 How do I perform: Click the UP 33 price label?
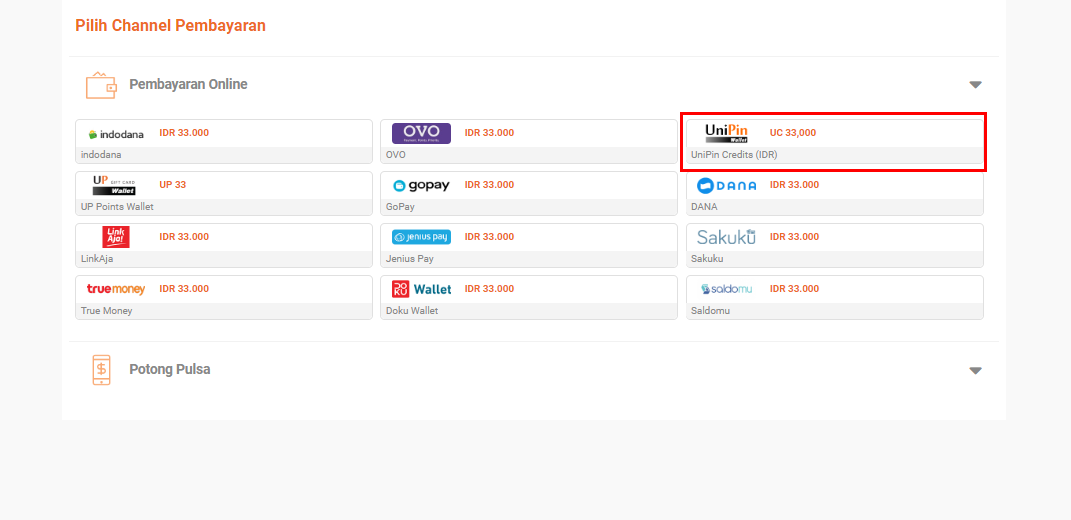(173, 184)
